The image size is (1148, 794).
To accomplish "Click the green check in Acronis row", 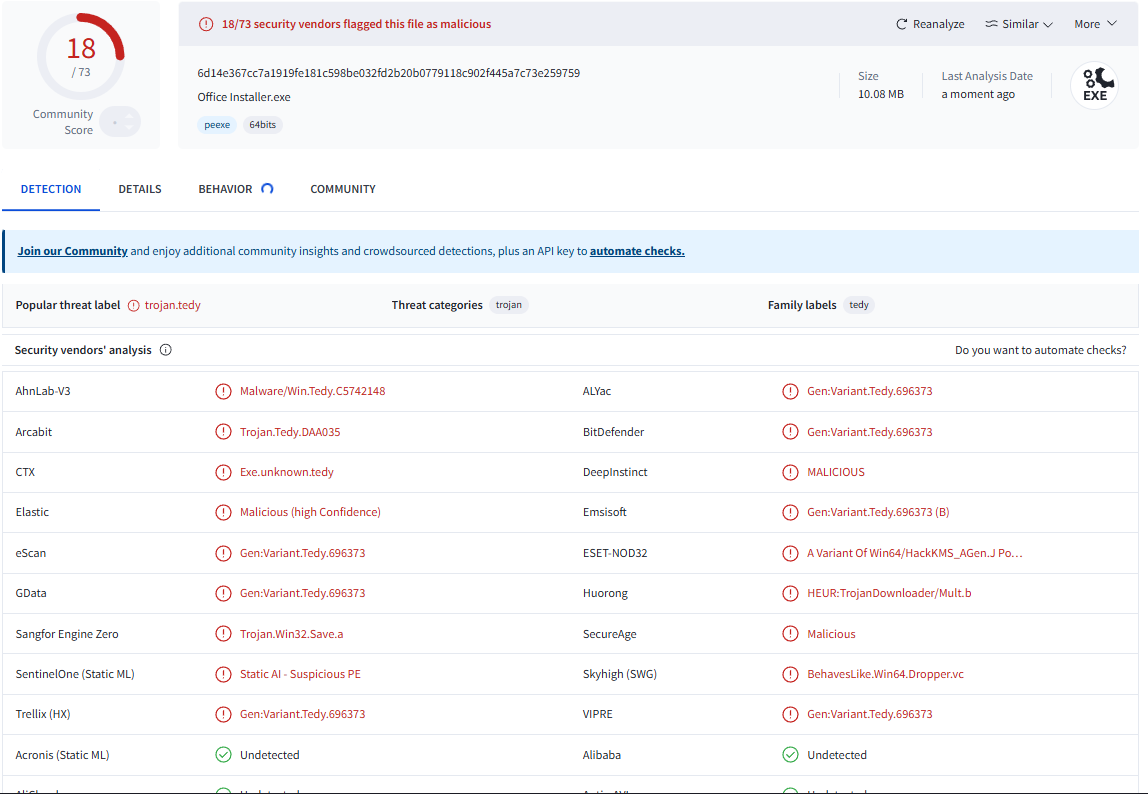I will [223, 755].
